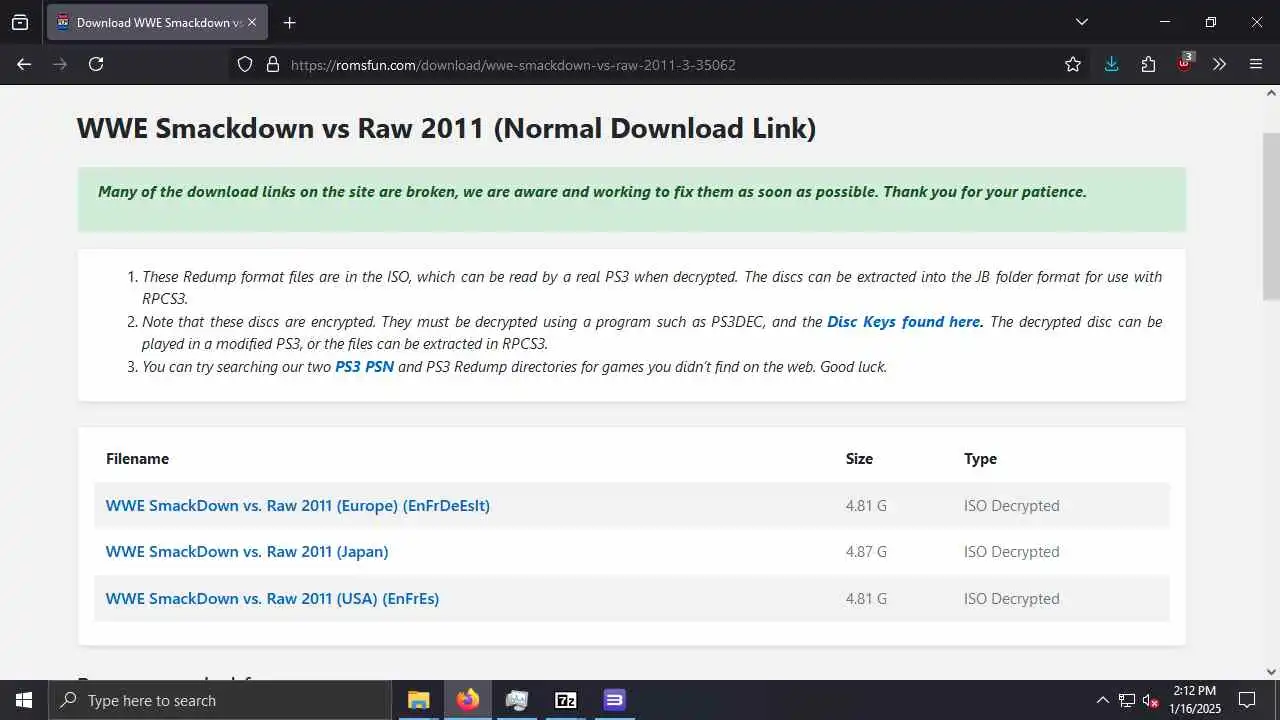This screenshot has height=720, width=1280.
Task: Select ISO Decrypted in the USA row
Action: click(1011, 599)
